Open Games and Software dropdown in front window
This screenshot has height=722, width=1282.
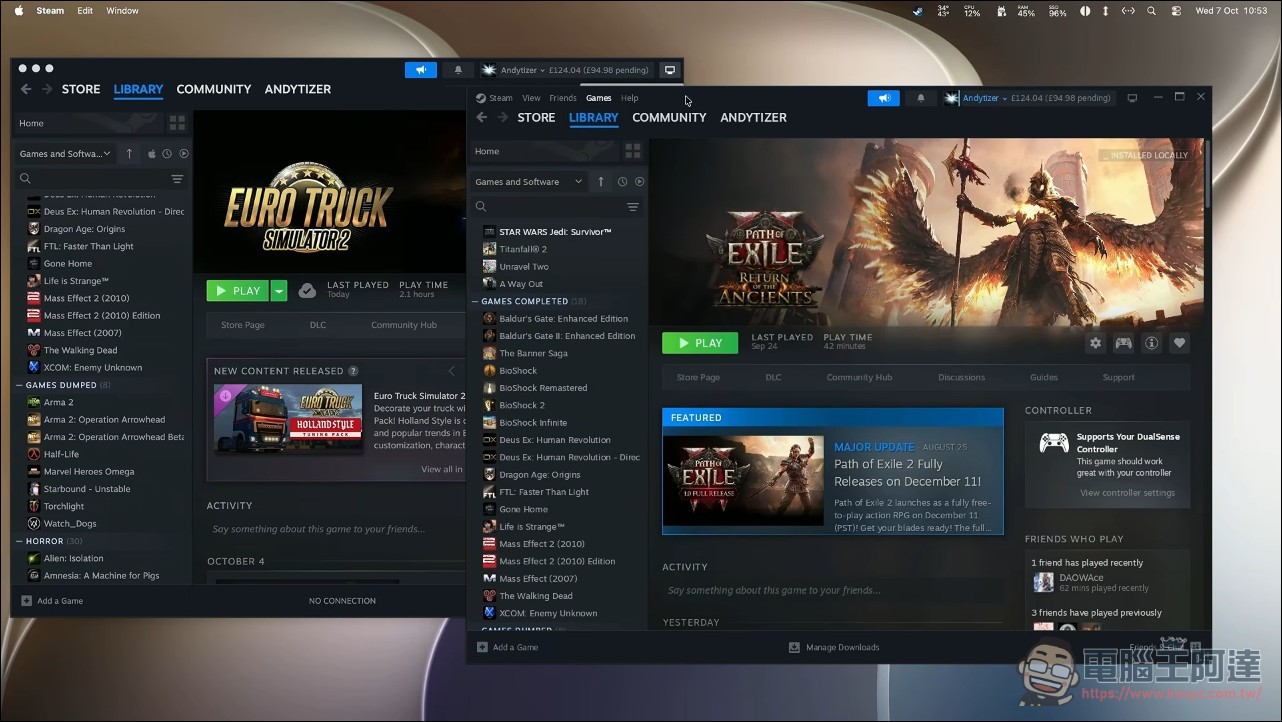point(529,182)
